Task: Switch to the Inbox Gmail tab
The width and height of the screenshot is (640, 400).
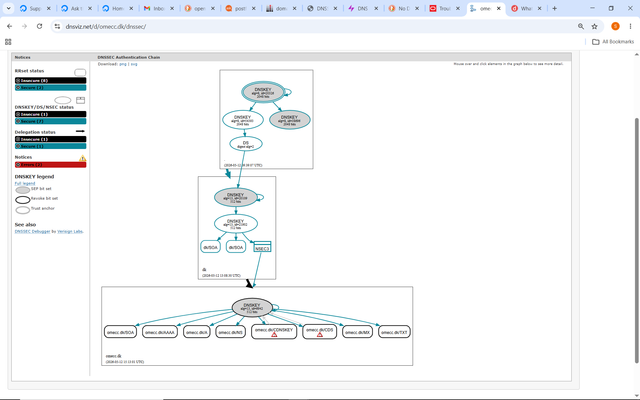Action: click(x=158, y=9)
